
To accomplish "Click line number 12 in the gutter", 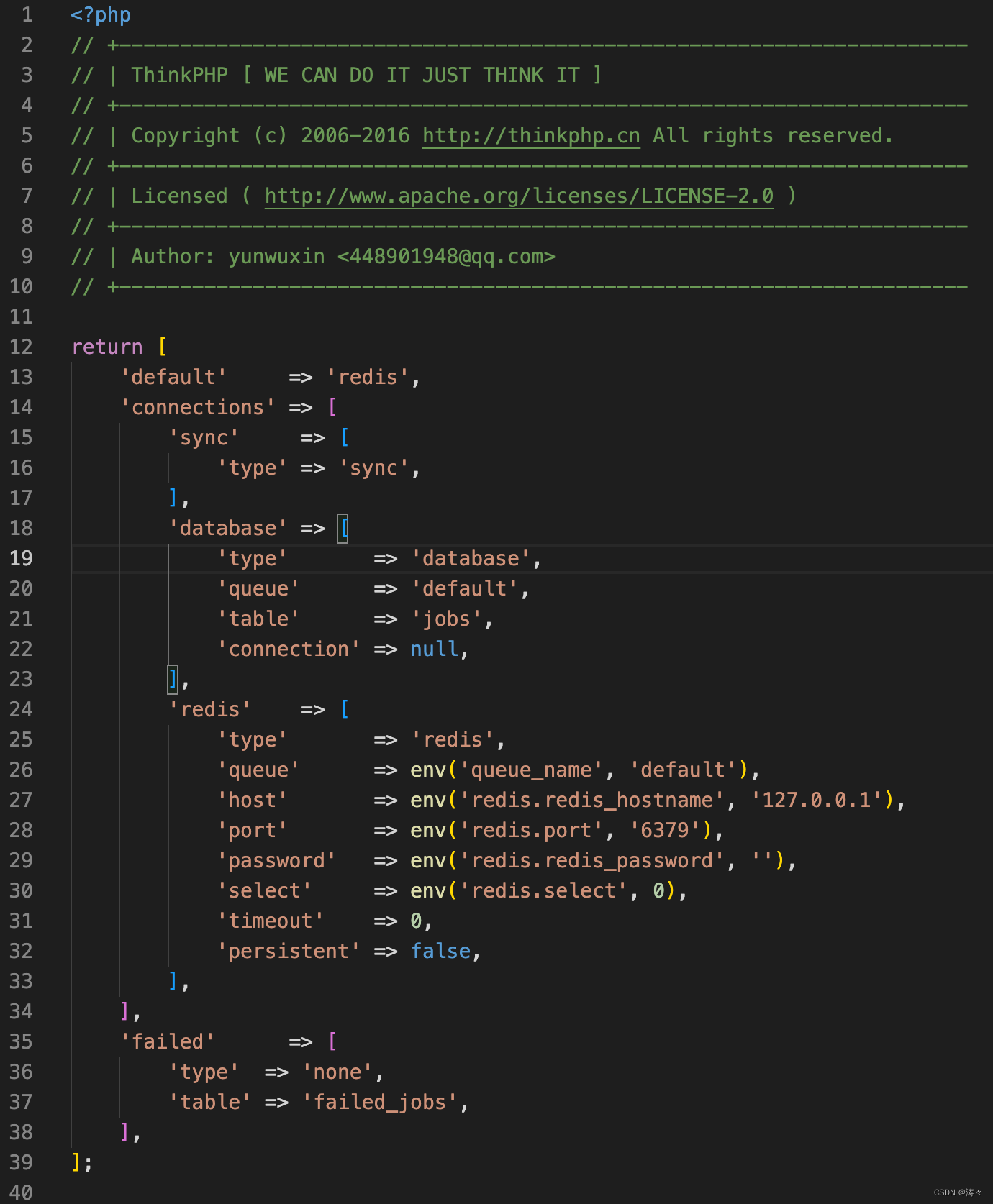I will click(x=21, y=347).
